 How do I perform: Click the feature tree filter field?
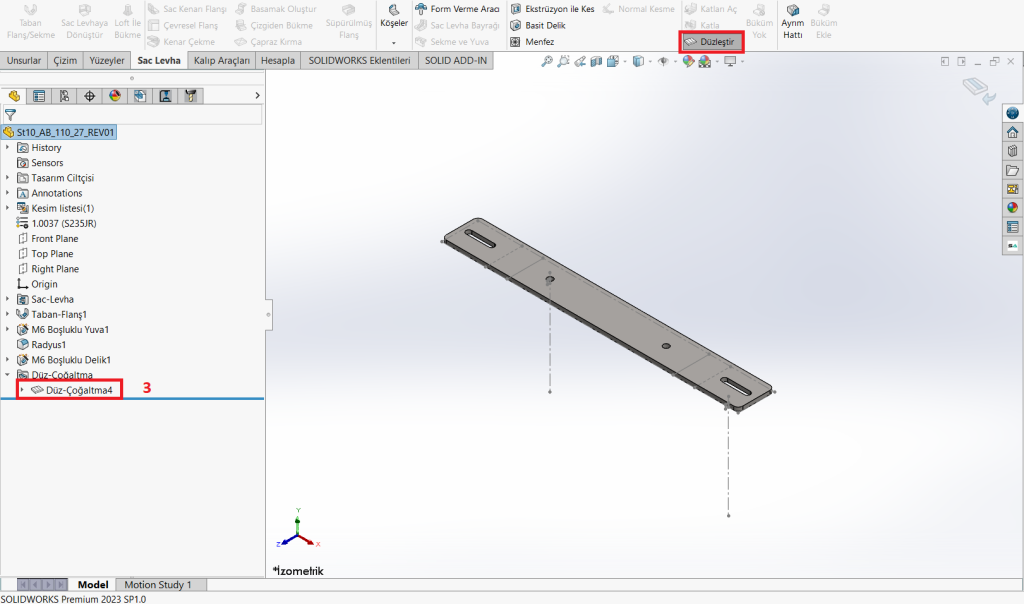coord(135,115)
